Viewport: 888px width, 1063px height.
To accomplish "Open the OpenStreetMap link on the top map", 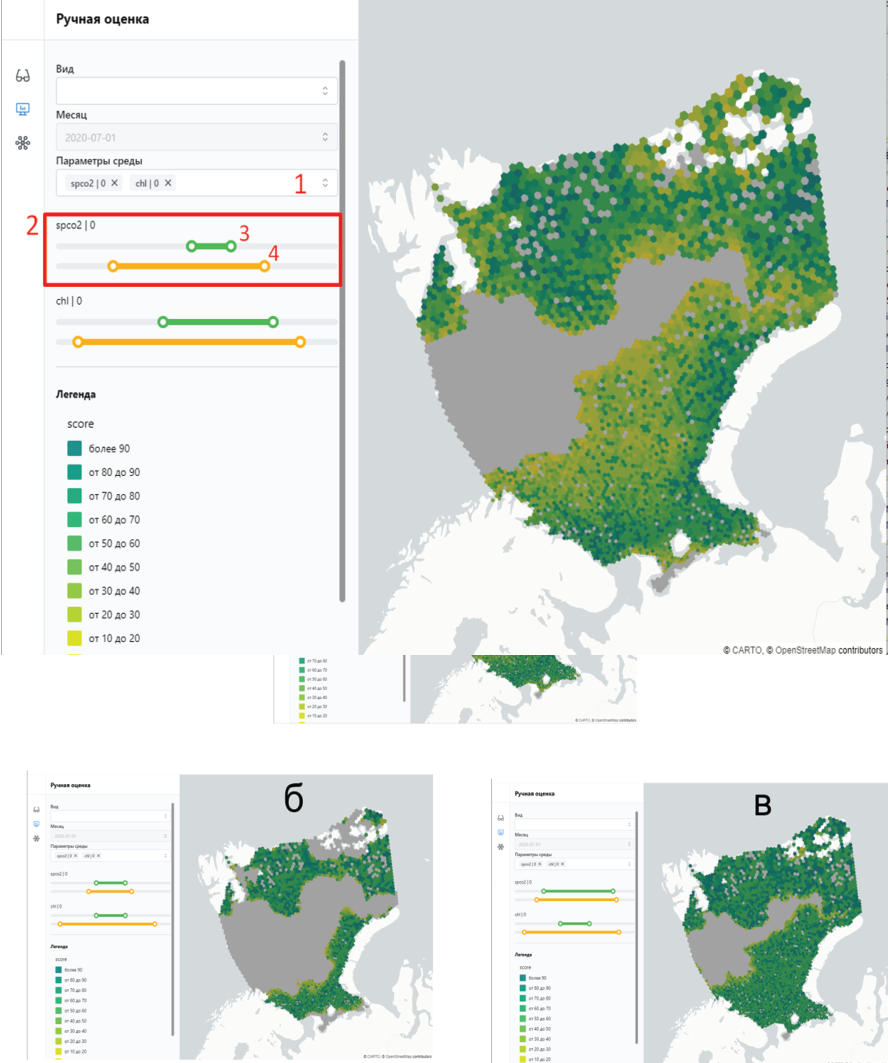I will [x=801, y=649].
